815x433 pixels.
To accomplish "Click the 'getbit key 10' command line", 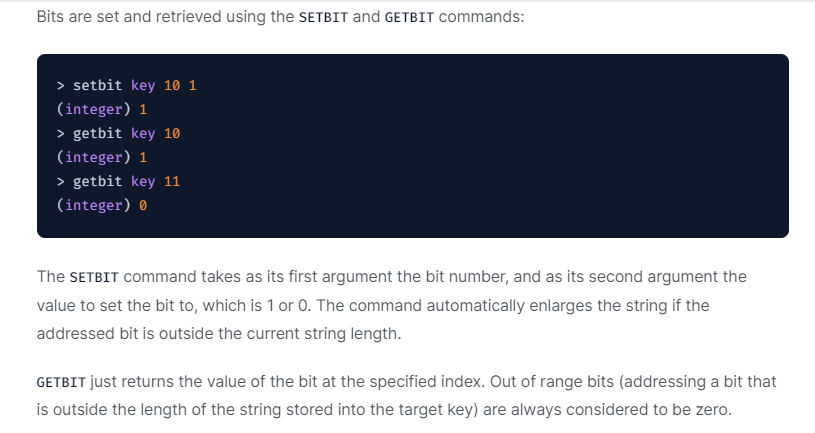I will click(x=118, y=133).
